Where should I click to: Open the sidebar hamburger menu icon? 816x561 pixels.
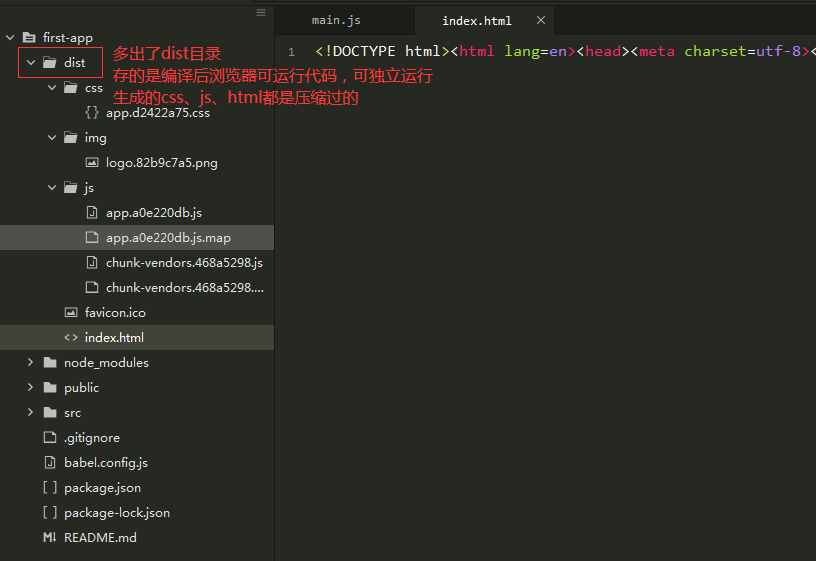(x=261, y=12)
